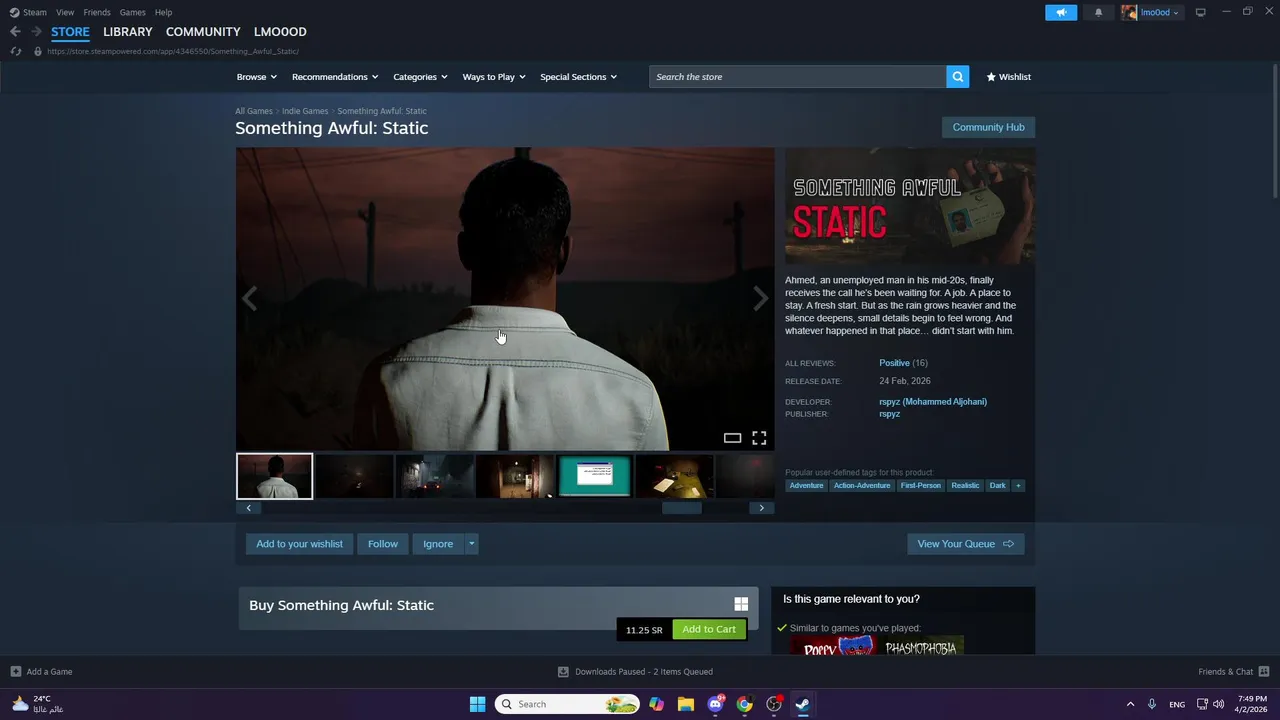
Task: Open the Friends menu
Action: 97,12
